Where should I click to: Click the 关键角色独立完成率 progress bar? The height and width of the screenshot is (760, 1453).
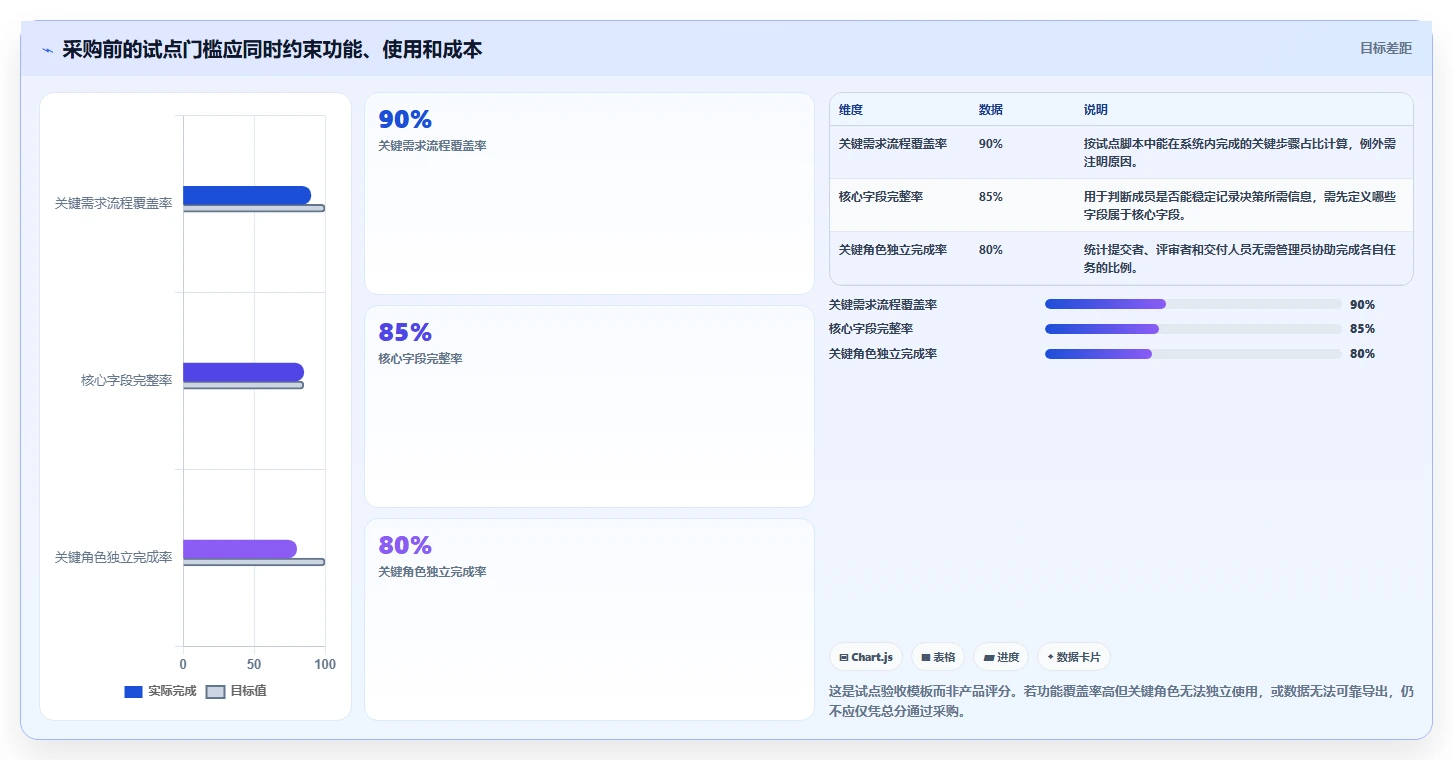(1193, 354)
